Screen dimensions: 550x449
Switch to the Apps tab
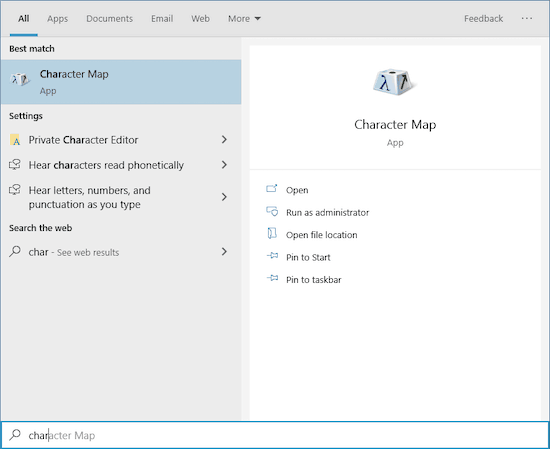tap(58, 19)
